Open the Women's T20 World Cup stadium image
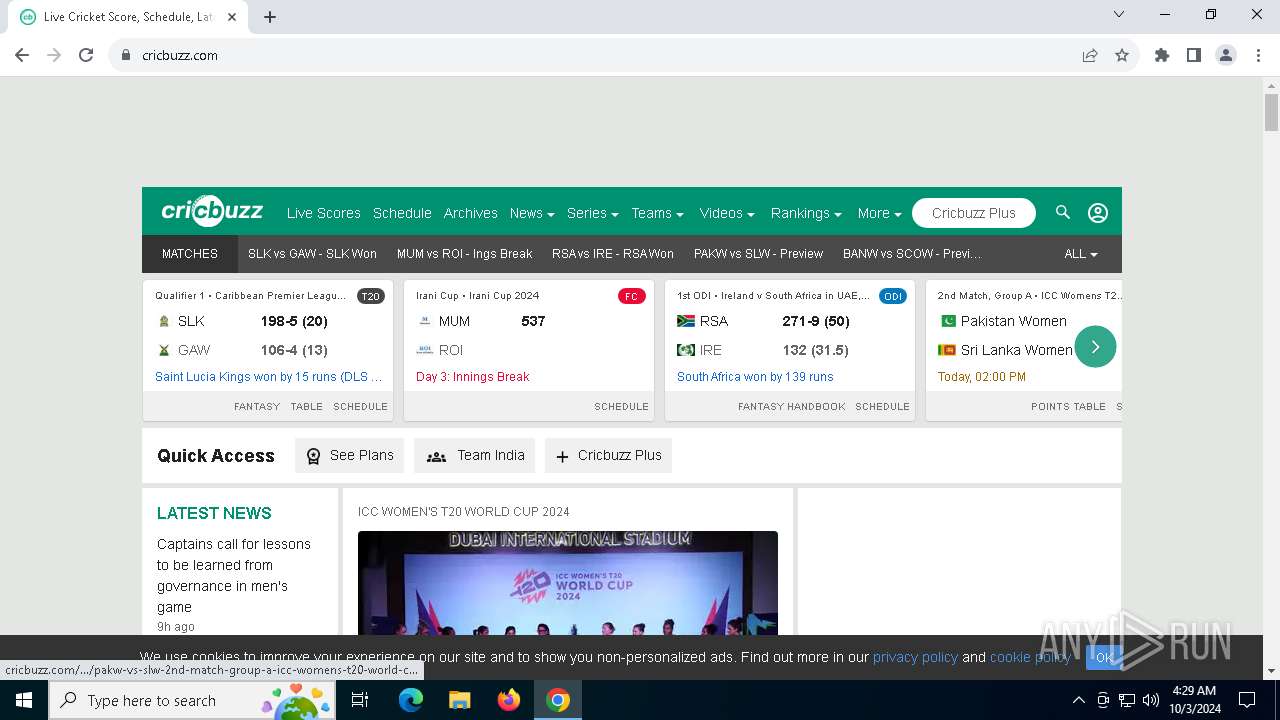Viewport: 1280px width, 720px height. point(568,583)
